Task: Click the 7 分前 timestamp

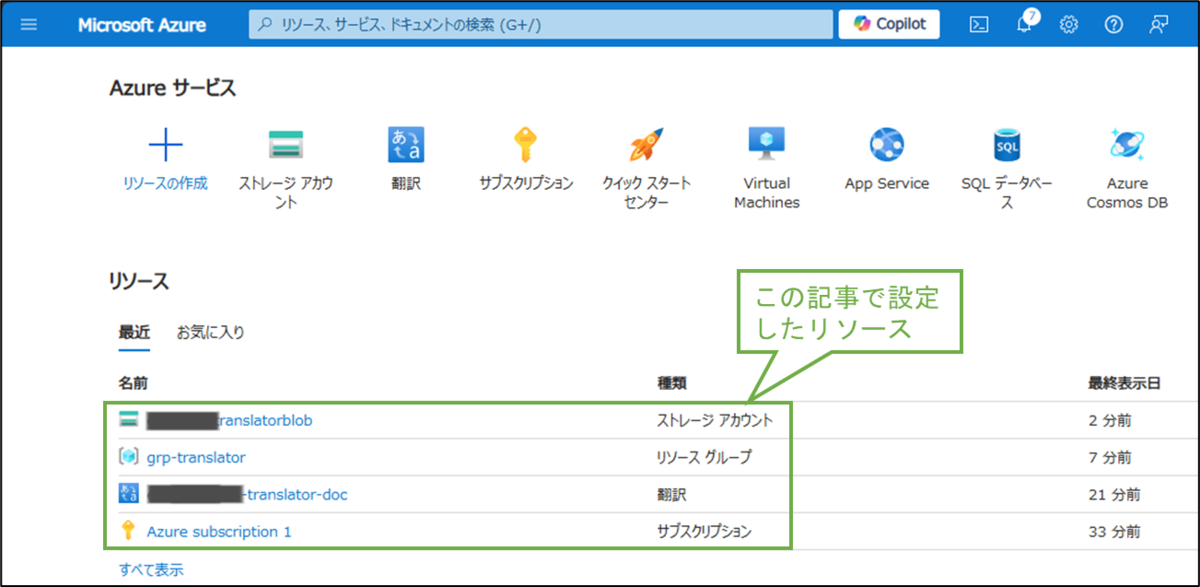Action: 1110,457
